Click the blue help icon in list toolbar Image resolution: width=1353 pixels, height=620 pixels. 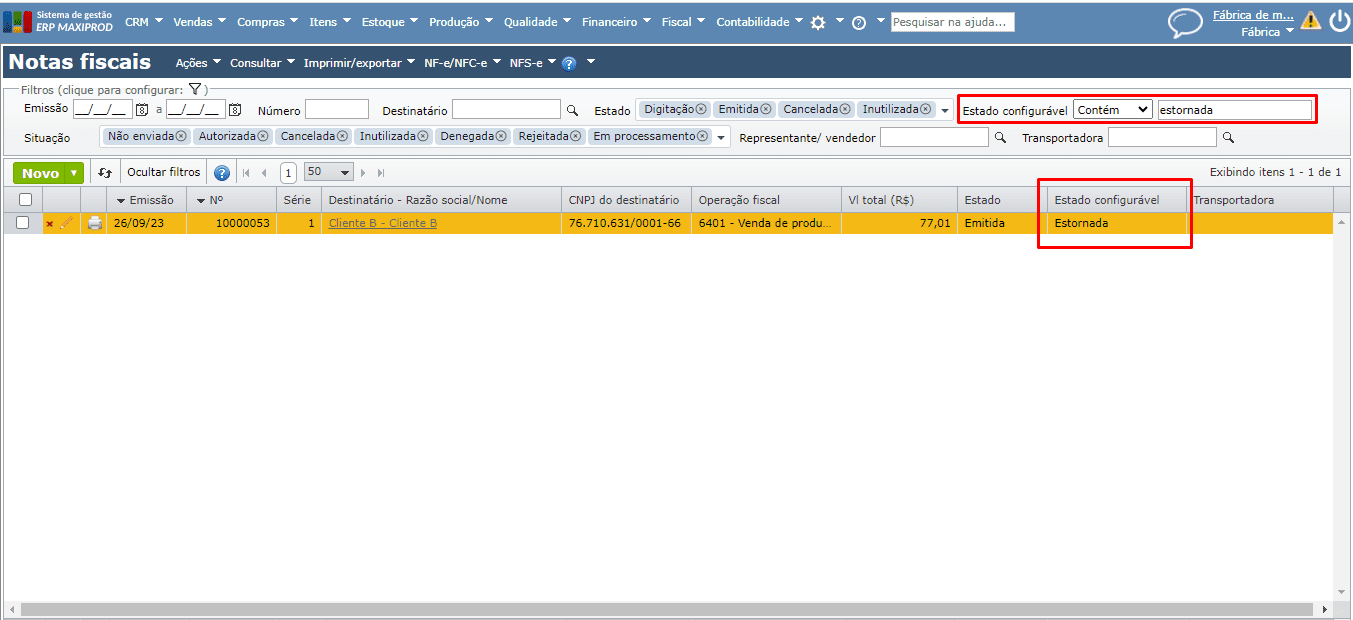pos(222,173)
